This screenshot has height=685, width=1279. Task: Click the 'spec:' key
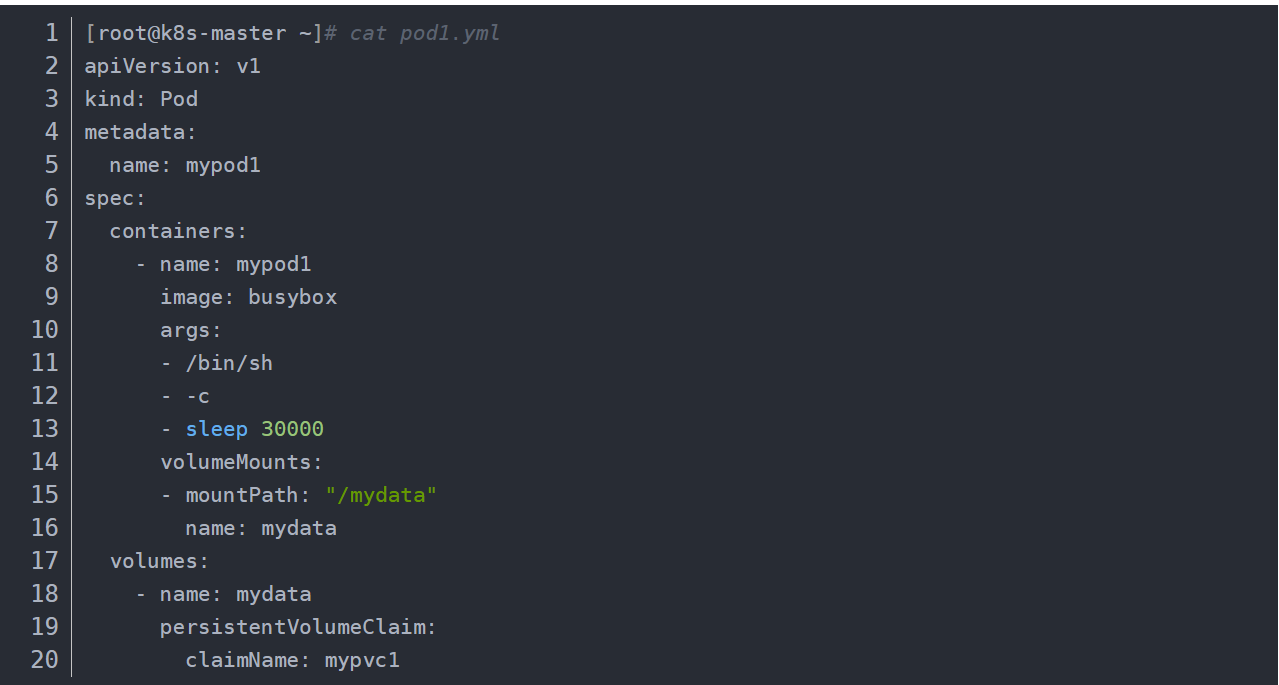115,198
